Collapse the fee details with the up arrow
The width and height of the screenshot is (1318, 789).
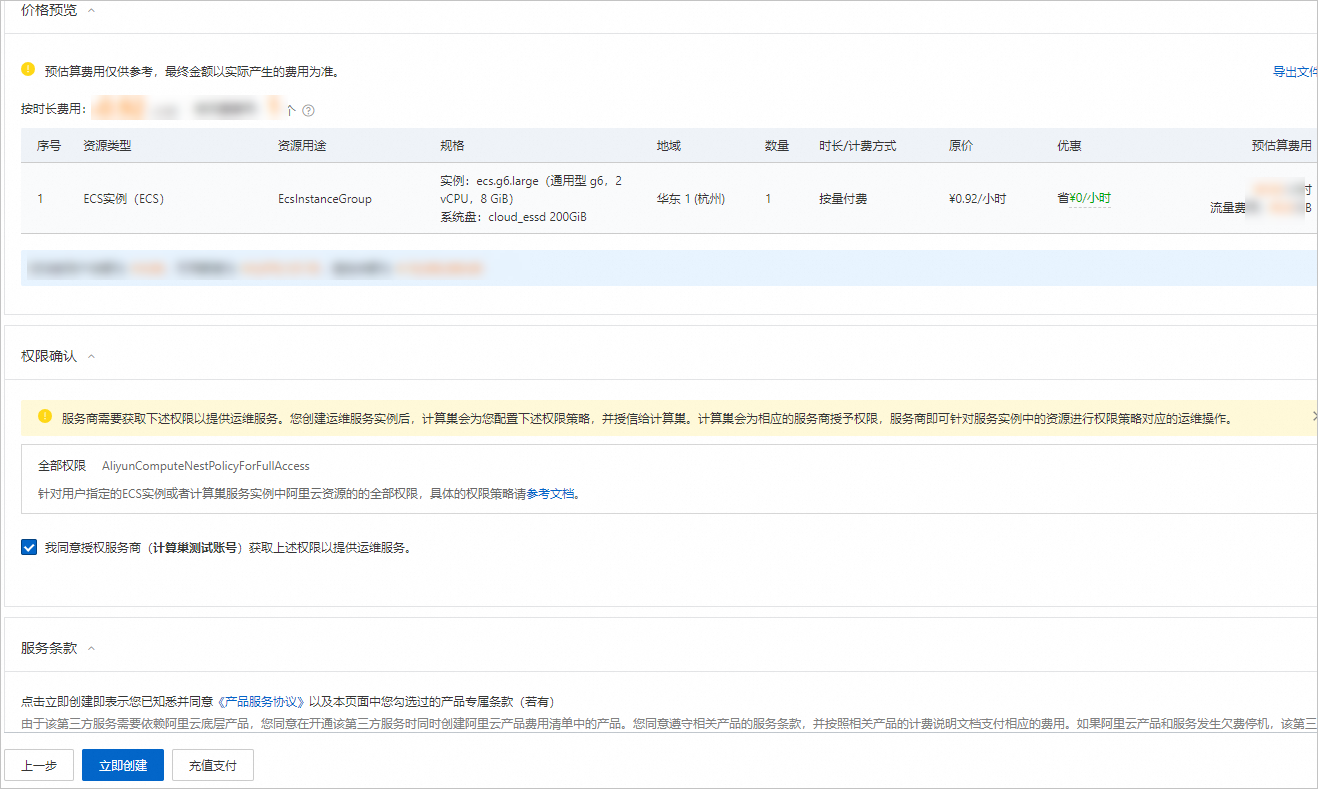291,110
